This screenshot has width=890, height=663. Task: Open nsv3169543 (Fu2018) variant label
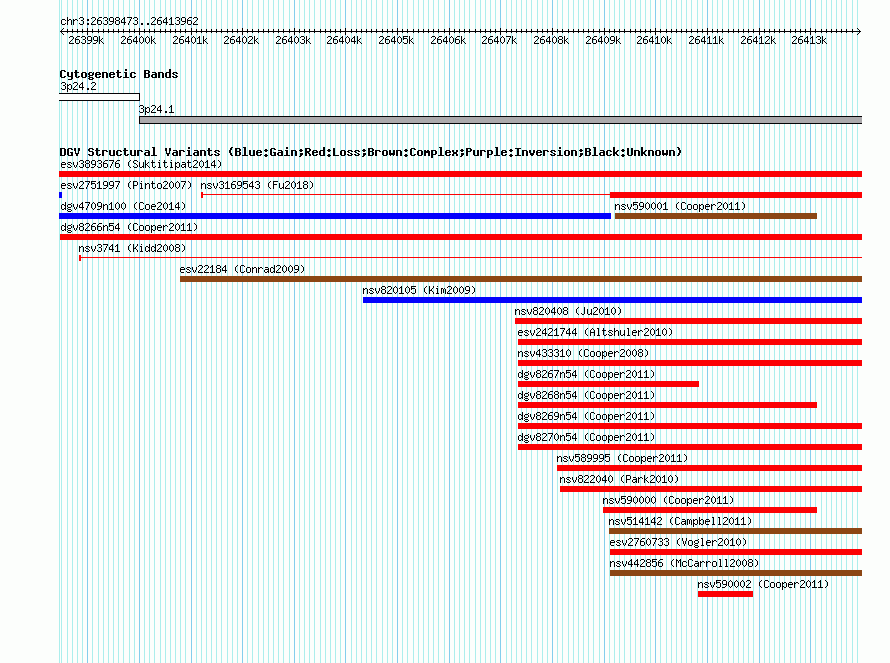tap(257, 185)
